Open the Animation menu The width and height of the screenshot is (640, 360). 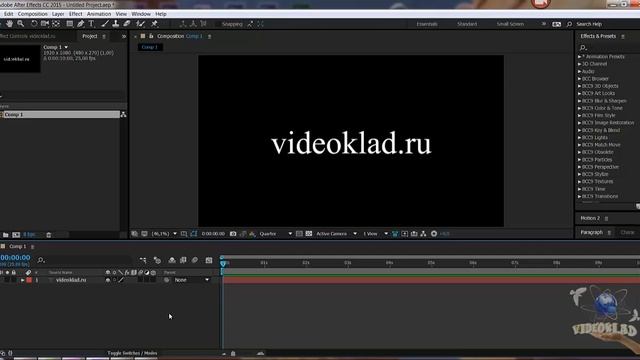[x=99, y=14]
